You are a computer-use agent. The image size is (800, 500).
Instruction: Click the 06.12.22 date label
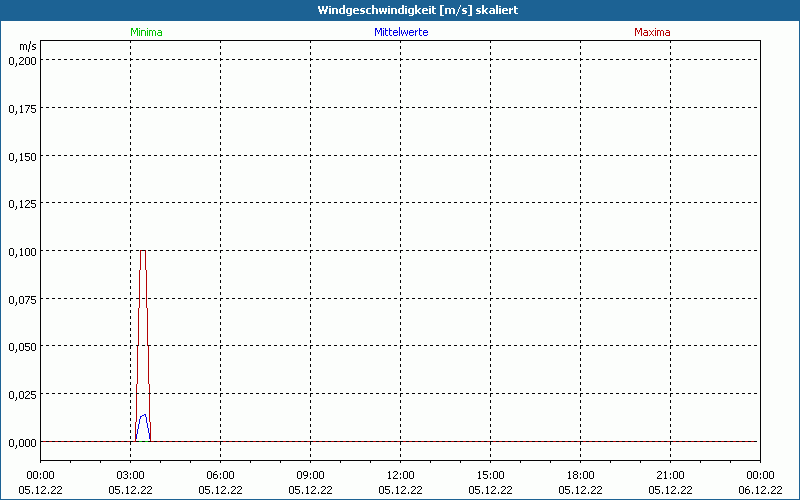pos(760,490)
